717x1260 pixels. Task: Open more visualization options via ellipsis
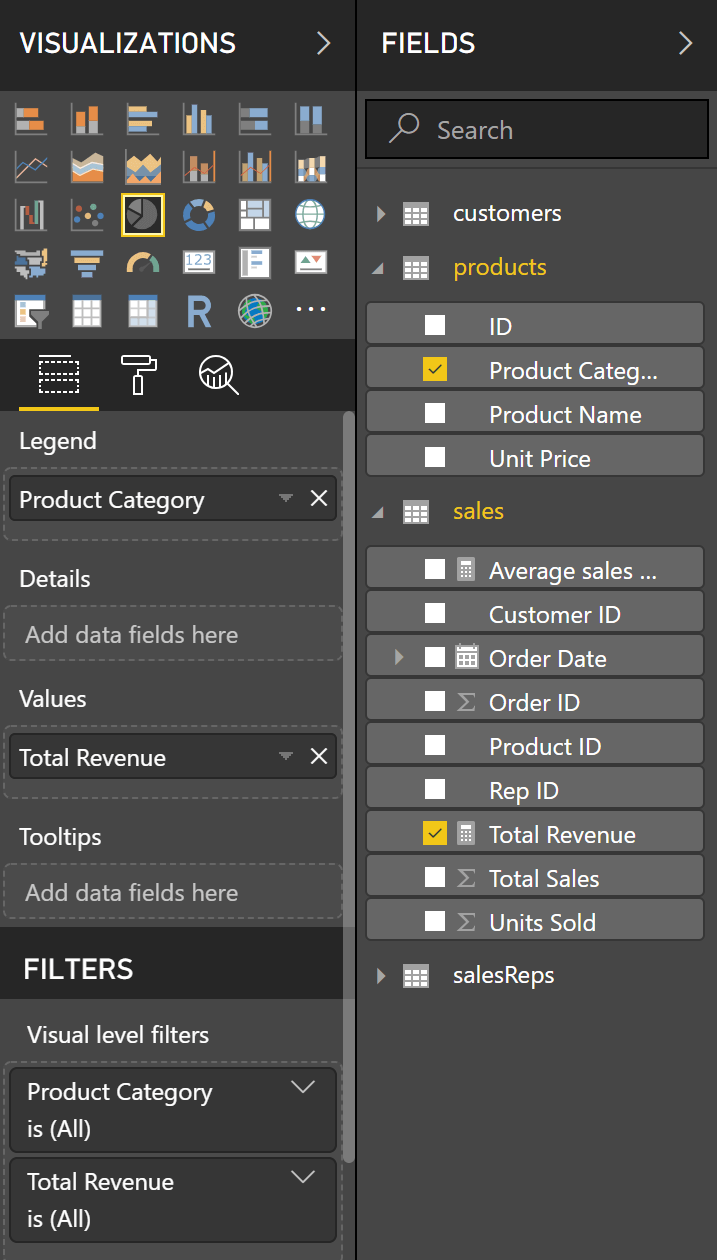point(311,311)
